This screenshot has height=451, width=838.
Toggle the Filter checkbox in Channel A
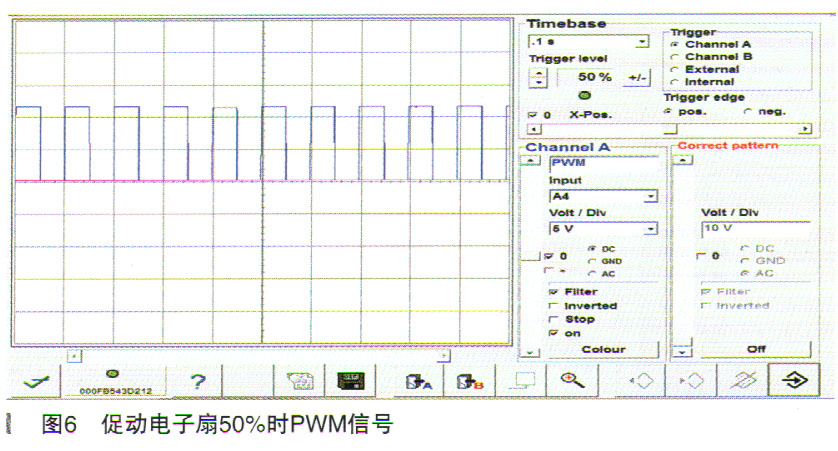pos(552,292)
